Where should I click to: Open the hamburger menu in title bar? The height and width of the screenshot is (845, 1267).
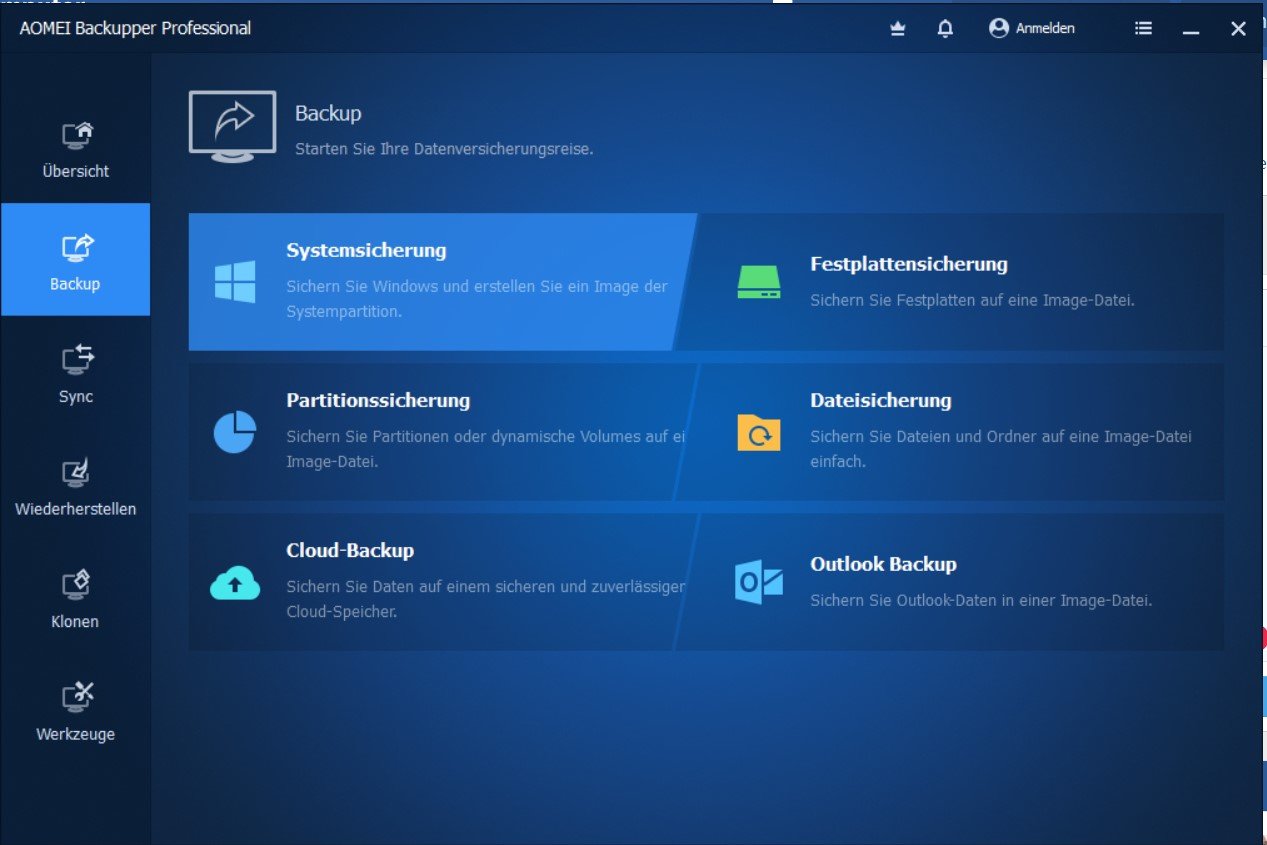1143,28
